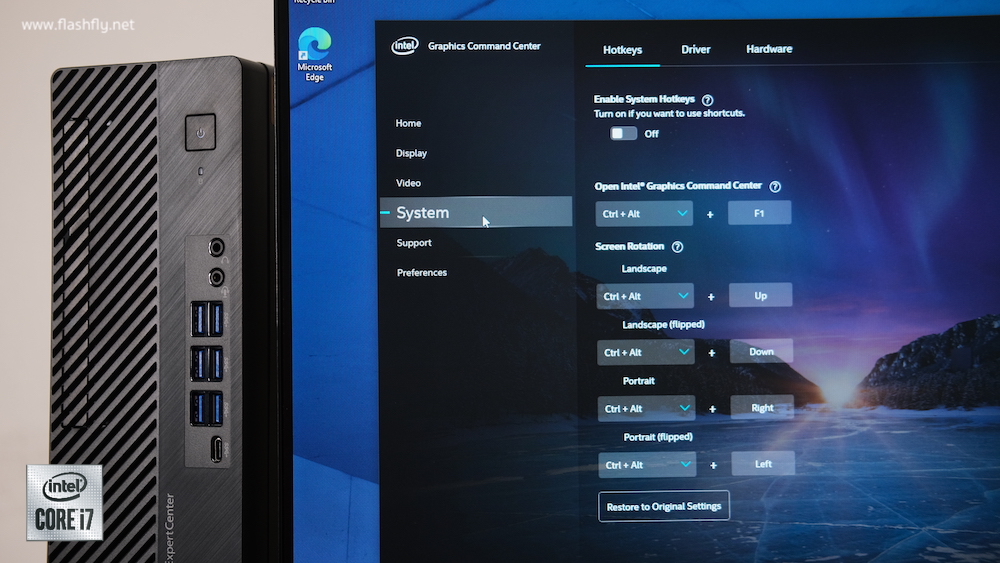The height and width of the screenshot is (563, 1000).
Task: Click the F1 hotkey field
Action: tap(759, 213)
